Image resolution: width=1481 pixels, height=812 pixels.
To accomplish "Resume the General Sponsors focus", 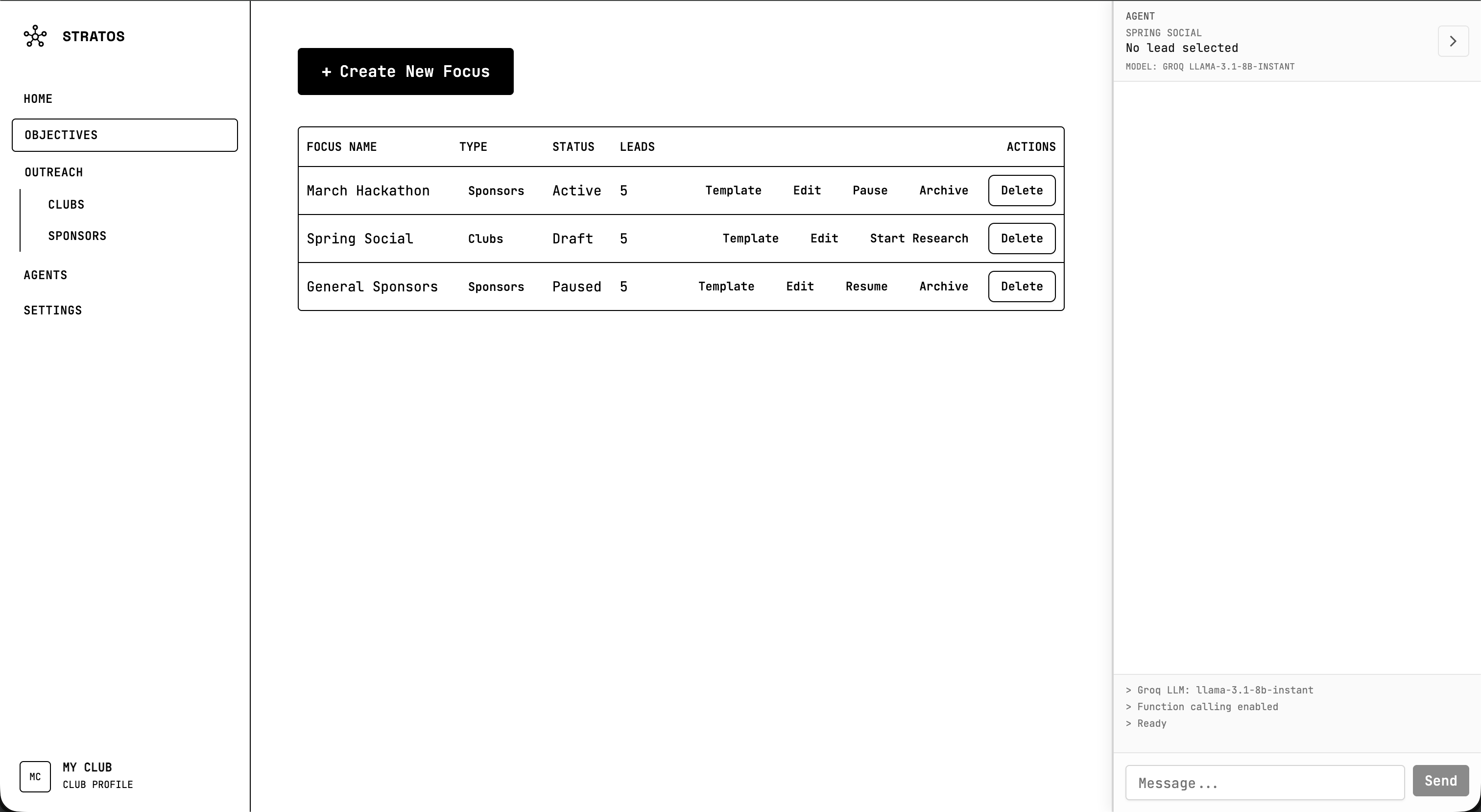I will (866, 287).
